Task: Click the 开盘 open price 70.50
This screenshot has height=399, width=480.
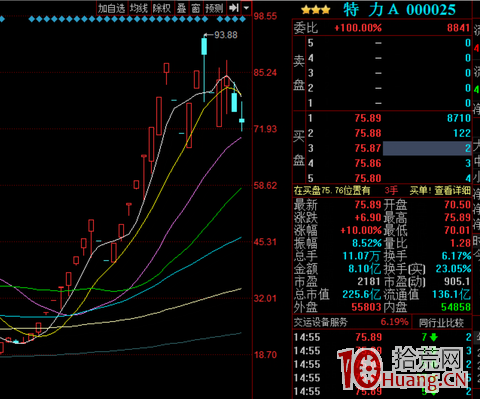Action: coord(457,204)
